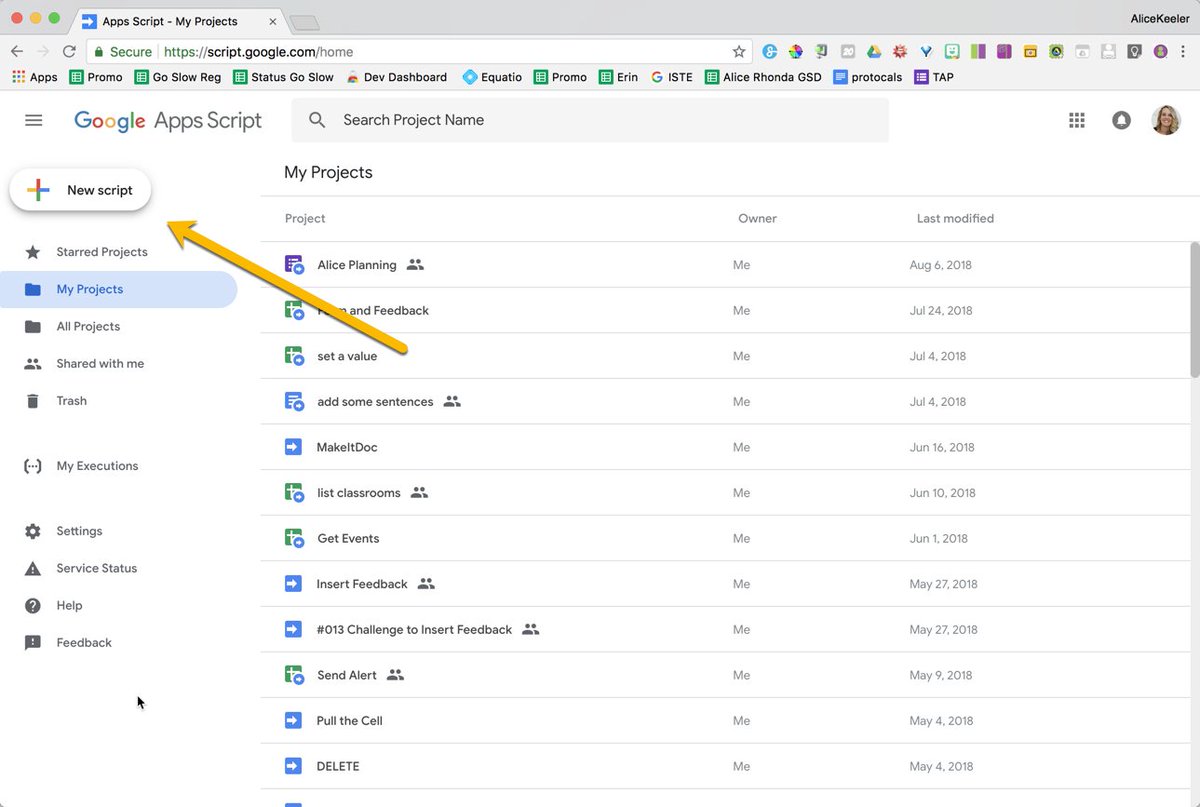Image resolution: width=1200 pixels, height=807 pixels.
Task: Click the search magnifying glass icon
Action: pos(316,120)
